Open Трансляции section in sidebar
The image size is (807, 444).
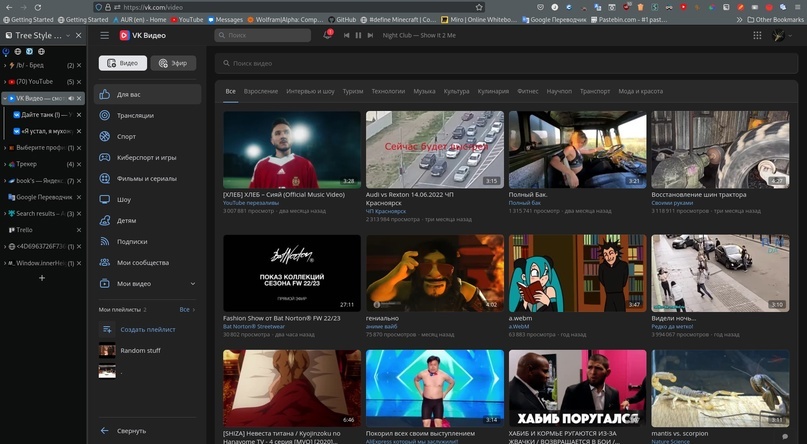[135, 115]
